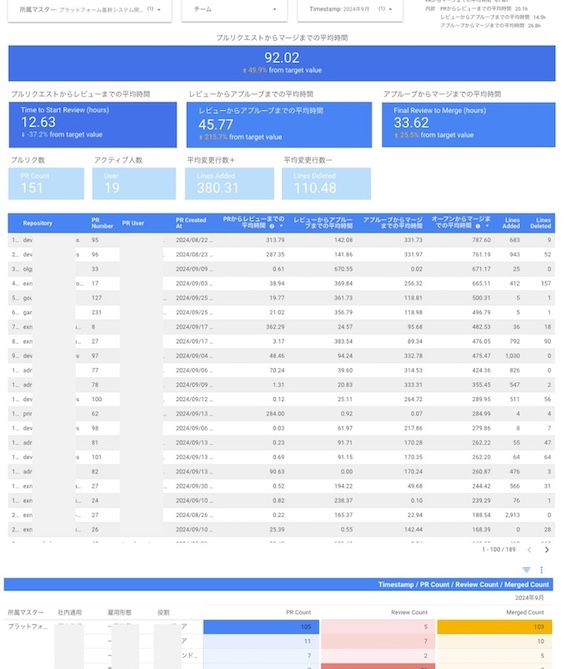The image size is (567, 669).
Task: Click the 2024/08/22 created date cell
Action: pyautogui.click(x=194, y=240)
